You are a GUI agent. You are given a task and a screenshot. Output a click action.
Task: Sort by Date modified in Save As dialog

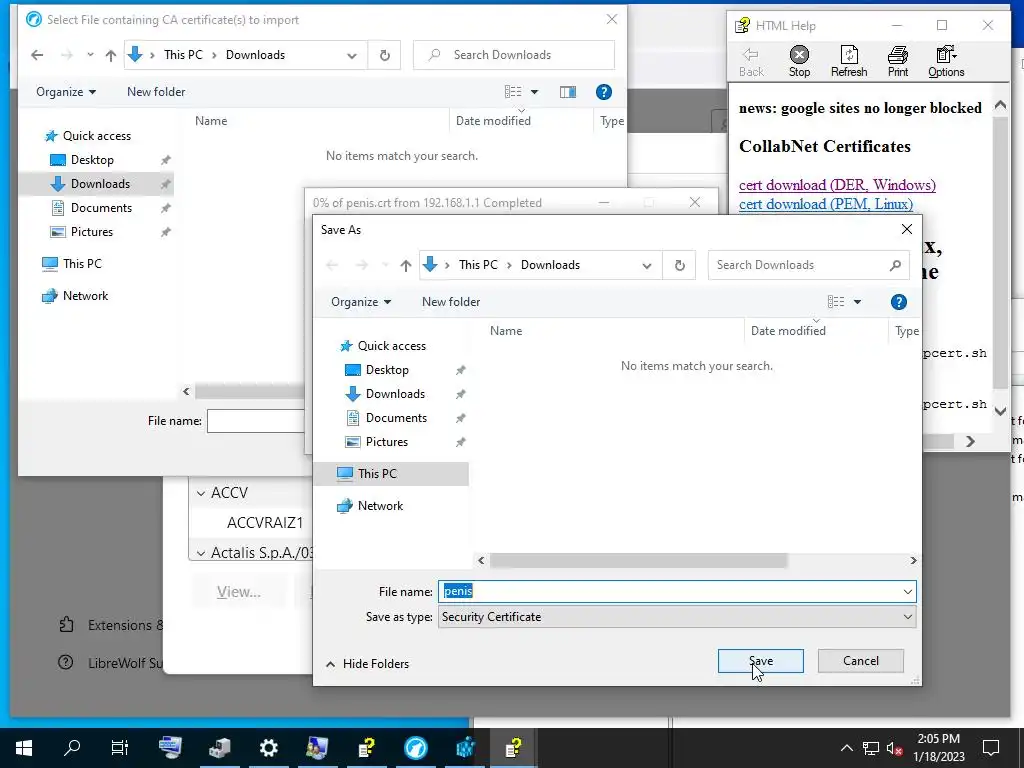[788, 331]
